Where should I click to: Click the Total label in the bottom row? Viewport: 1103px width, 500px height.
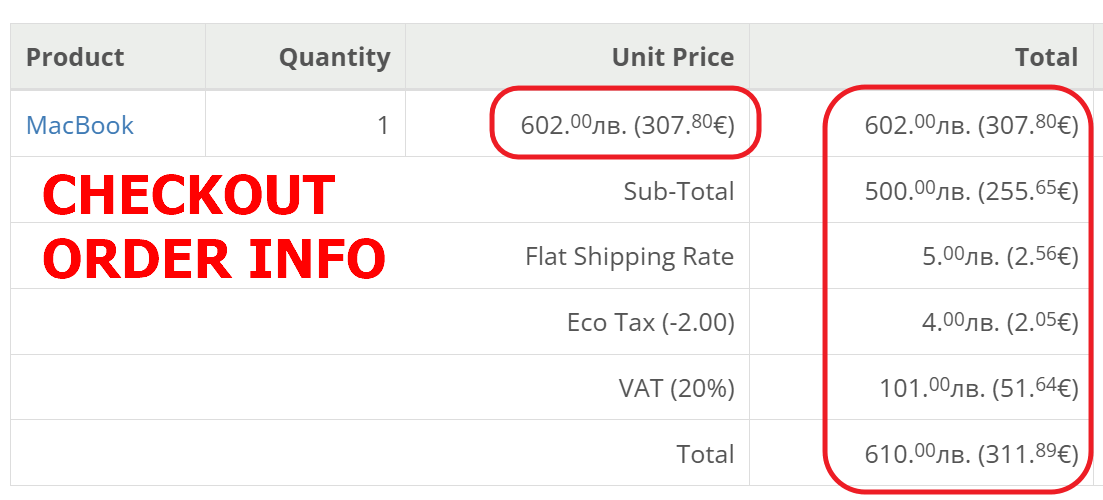tap(705, 454)
